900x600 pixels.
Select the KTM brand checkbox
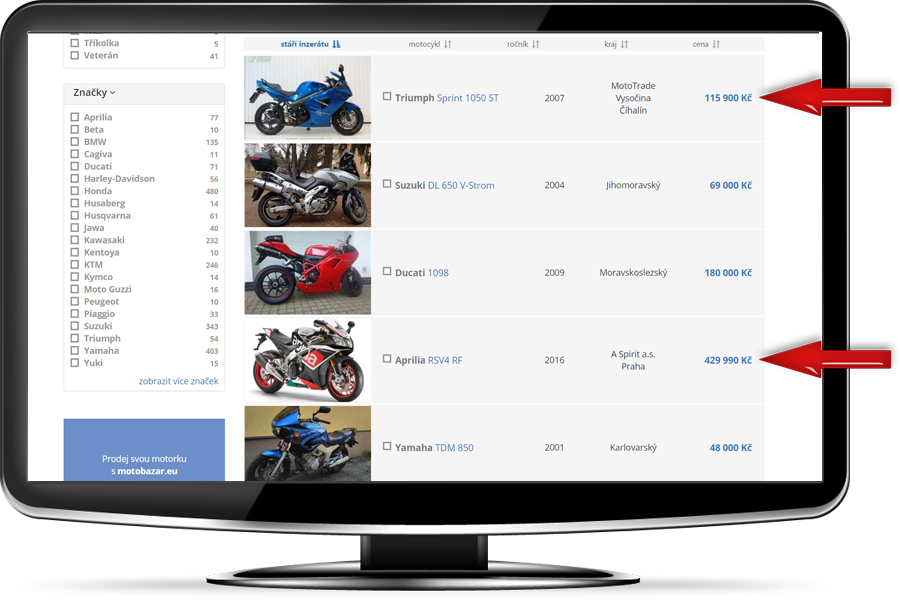(75, 264)
